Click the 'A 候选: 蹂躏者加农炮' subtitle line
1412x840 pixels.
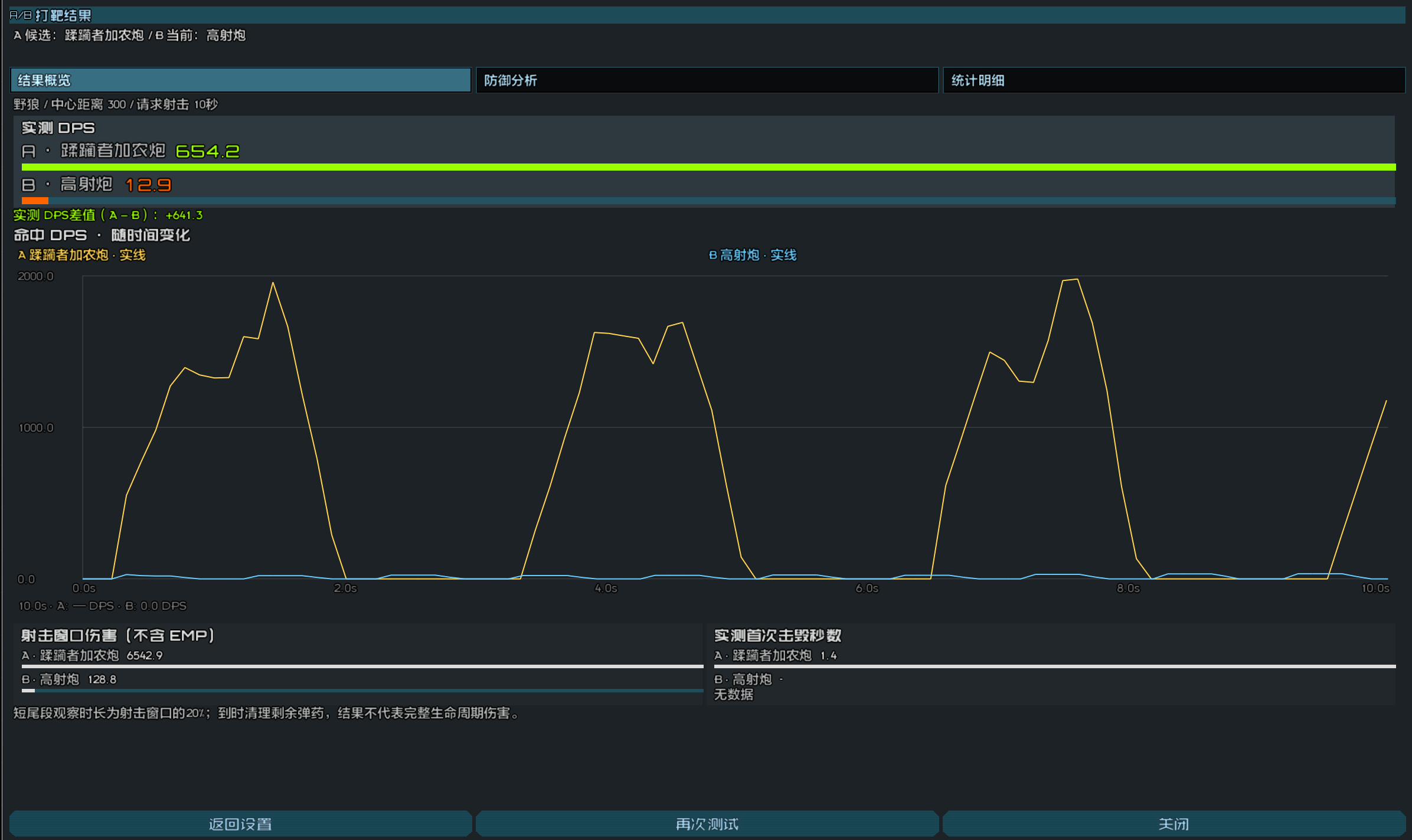pos(129,35)
